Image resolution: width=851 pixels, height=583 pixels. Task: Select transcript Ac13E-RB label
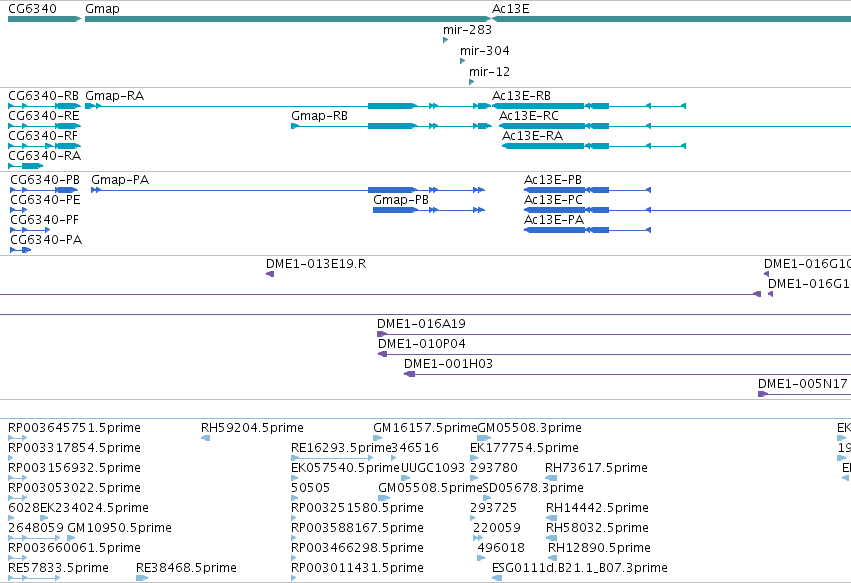pyautogui.click(x=521, y=96)
